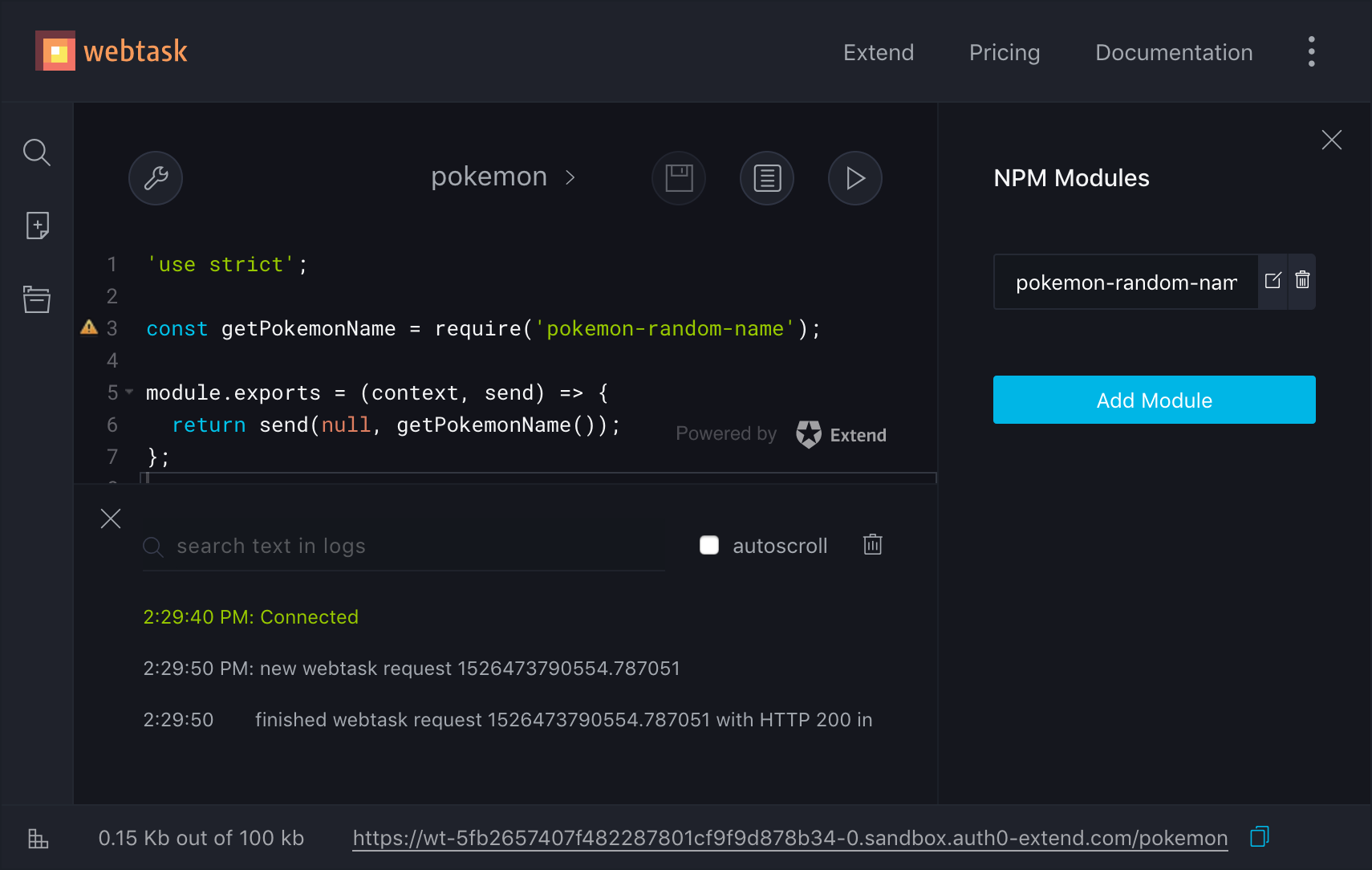Click the Add Module button

click(1154, 400)
